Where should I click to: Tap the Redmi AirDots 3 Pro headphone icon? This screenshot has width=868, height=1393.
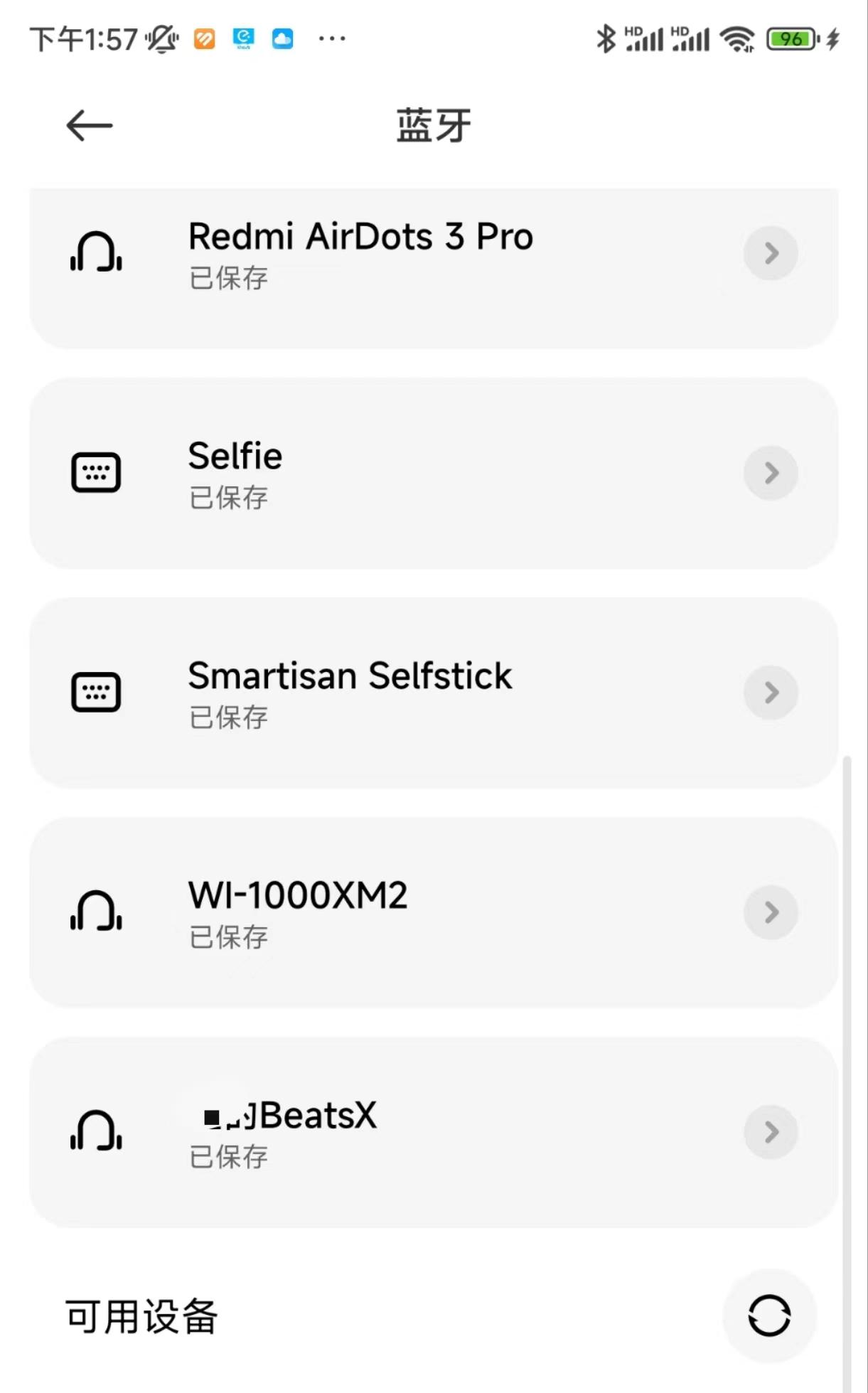tap(96, 252)
